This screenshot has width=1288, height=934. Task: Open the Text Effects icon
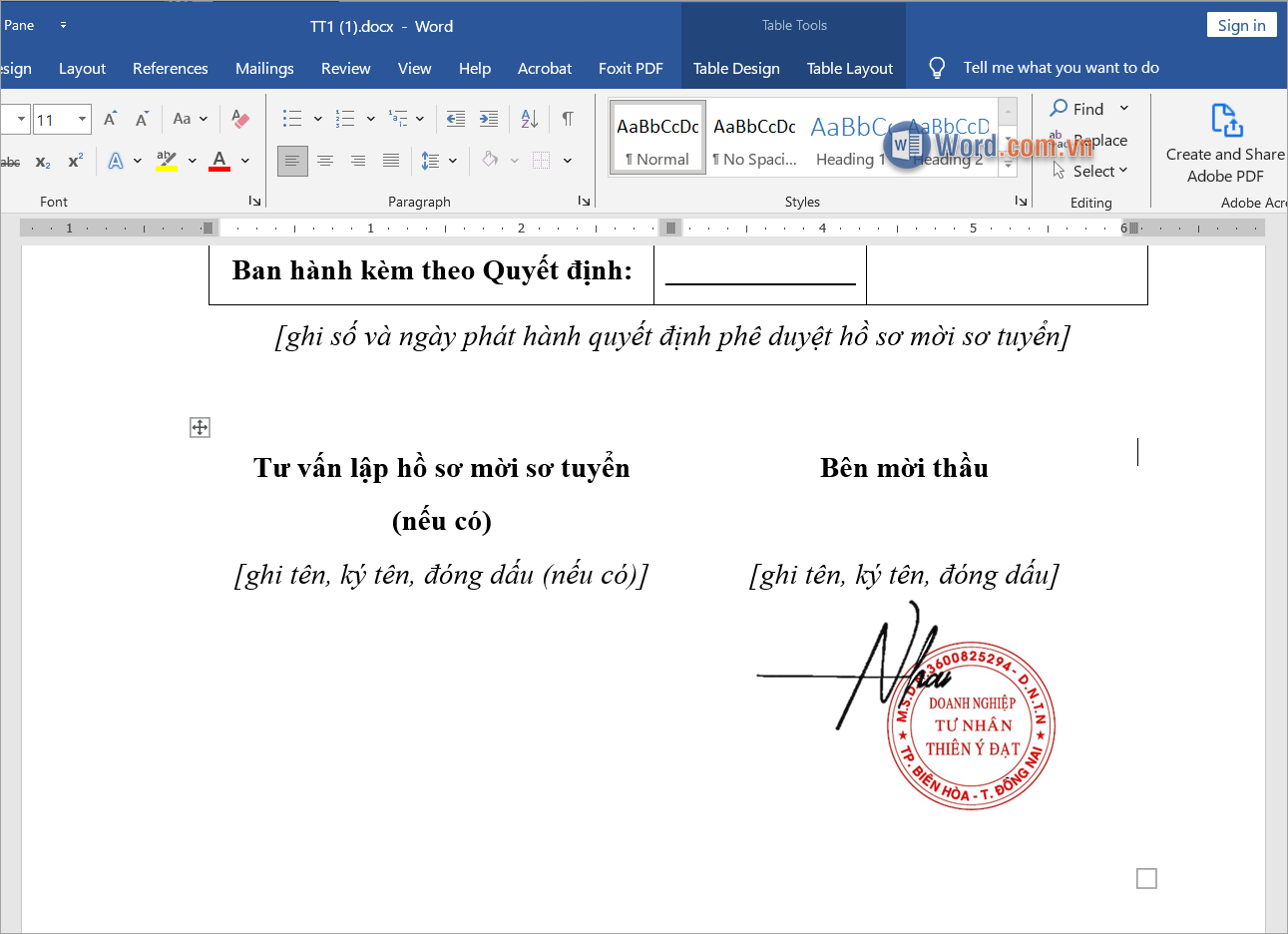[x=117, y=161]
